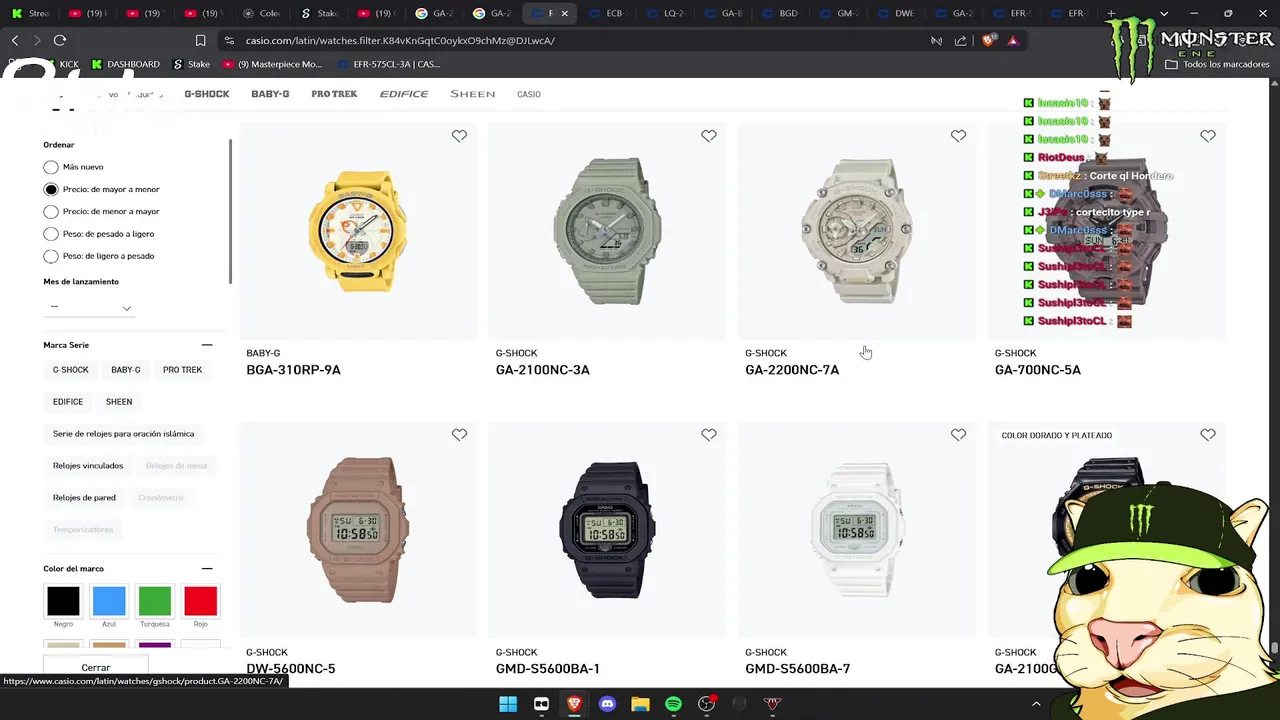Open the BGA-310RP-9A yellow watch image
This screenshot has height=720, width=1280.
357,231
